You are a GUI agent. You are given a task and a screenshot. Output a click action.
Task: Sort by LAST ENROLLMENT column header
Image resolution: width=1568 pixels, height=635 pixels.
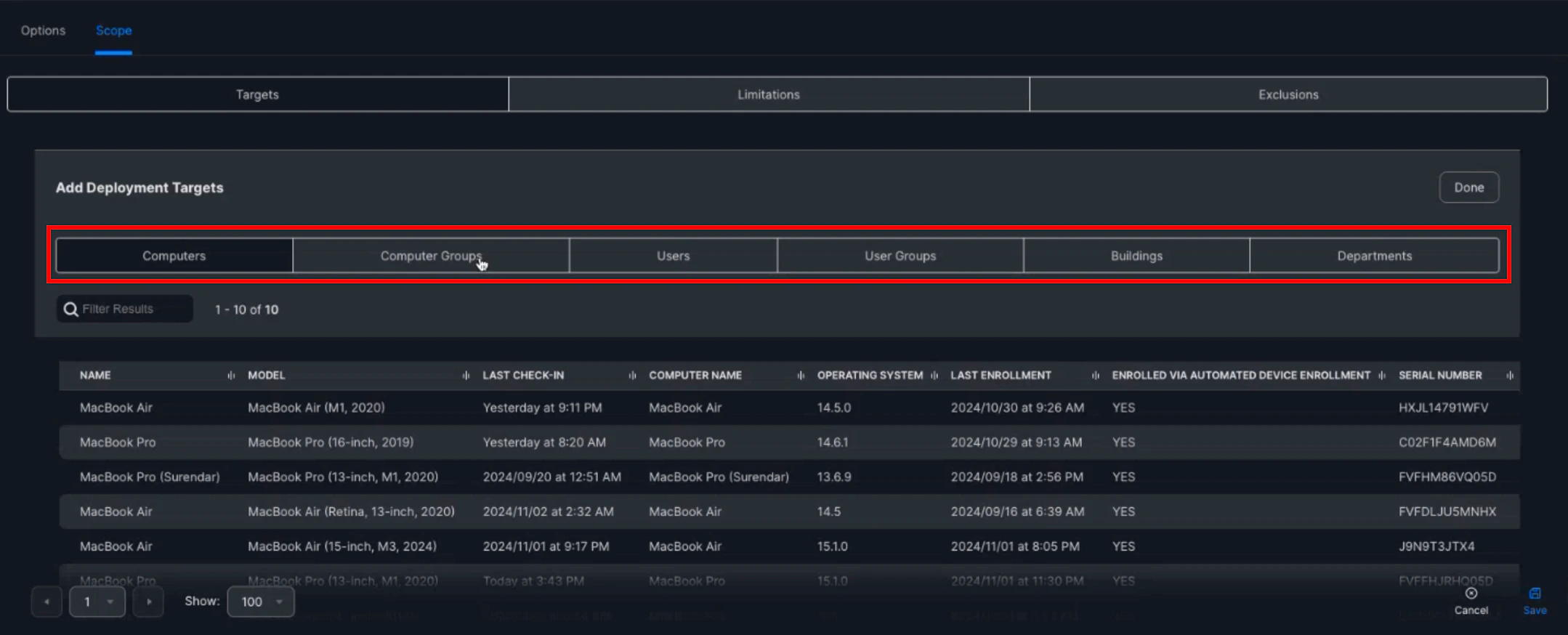[x=1001, y=376]
